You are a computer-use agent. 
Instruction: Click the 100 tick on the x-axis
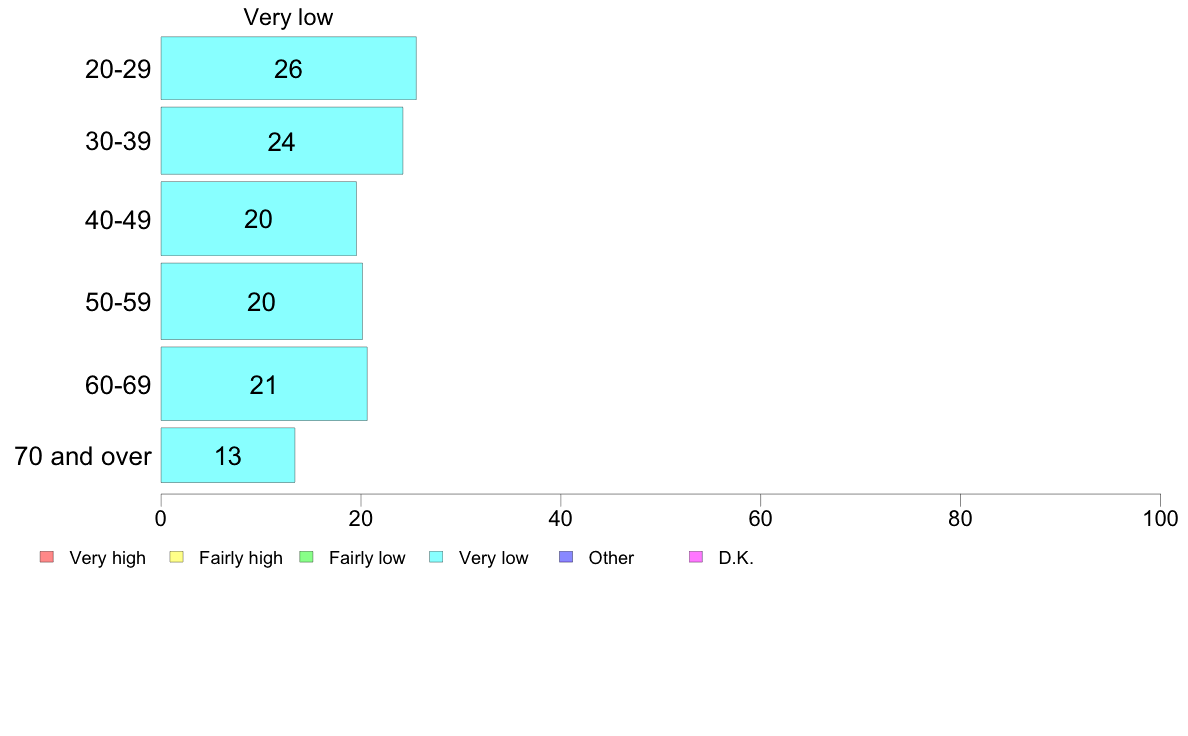click(x=1160, y=518)
